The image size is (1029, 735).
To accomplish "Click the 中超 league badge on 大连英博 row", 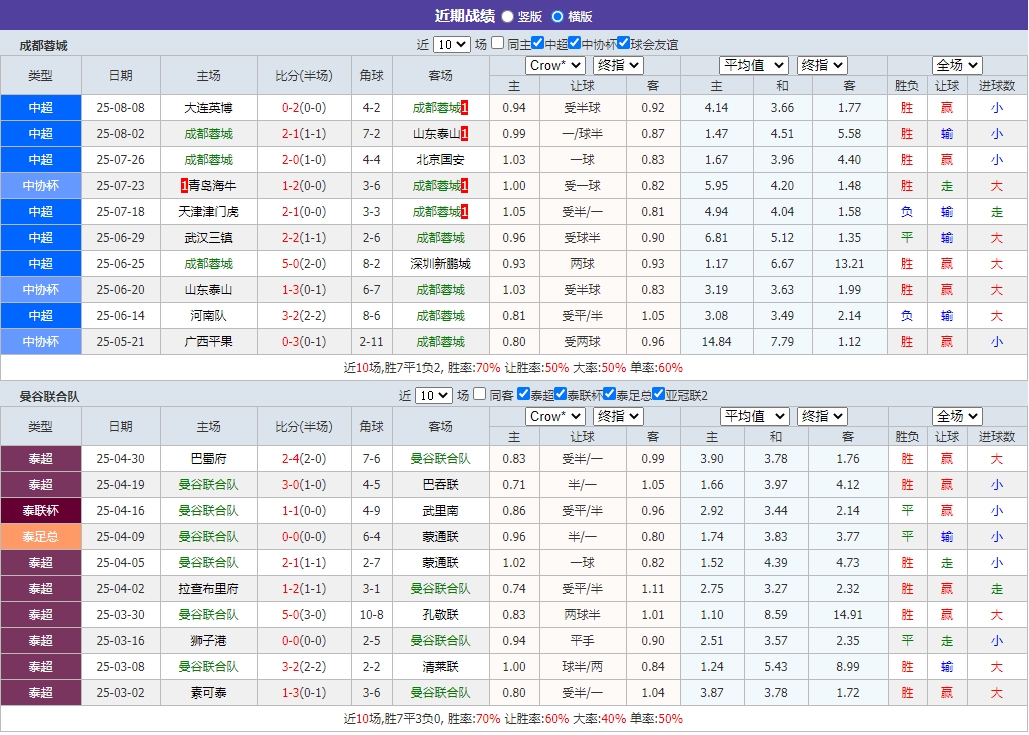I will pyautogui.click(x=40, y=106).
